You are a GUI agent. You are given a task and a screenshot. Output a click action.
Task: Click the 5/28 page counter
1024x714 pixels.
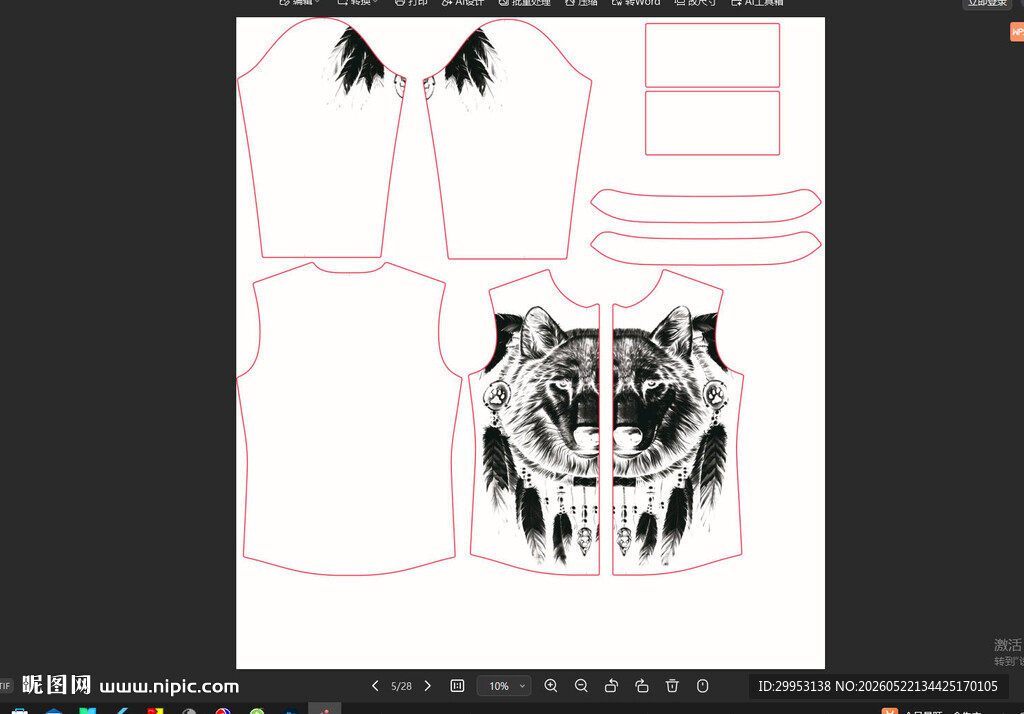coord(401,686)
